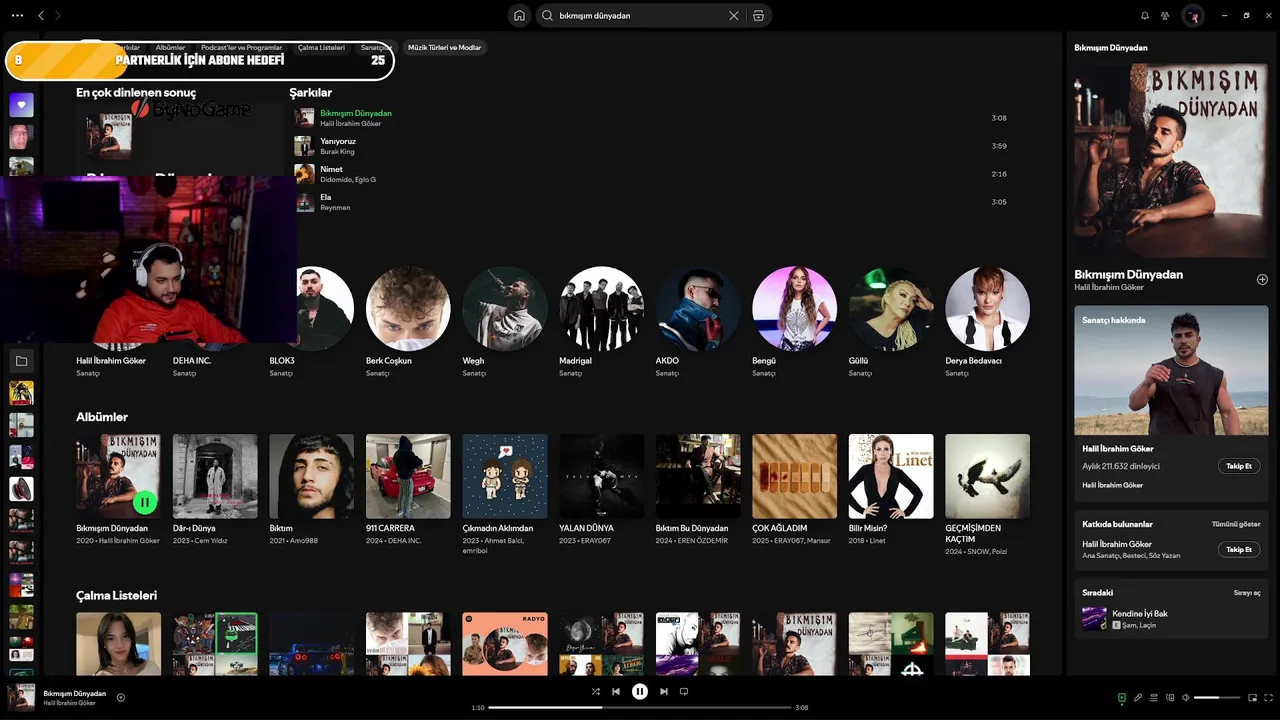
Task: Open the three-dot app menu
Action: [17, 16]
